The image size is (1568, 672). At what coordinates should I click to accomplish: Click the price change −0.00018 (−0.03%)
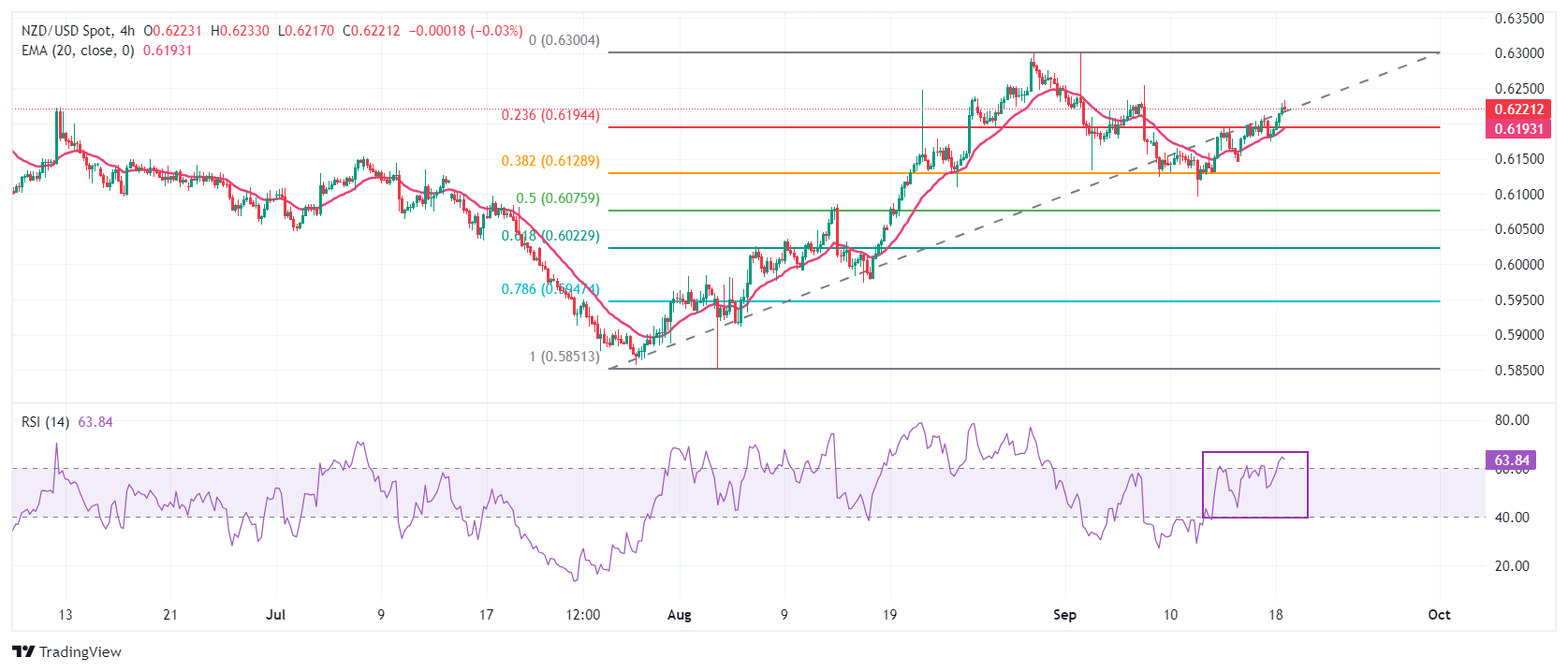click(x=465, y=31)
